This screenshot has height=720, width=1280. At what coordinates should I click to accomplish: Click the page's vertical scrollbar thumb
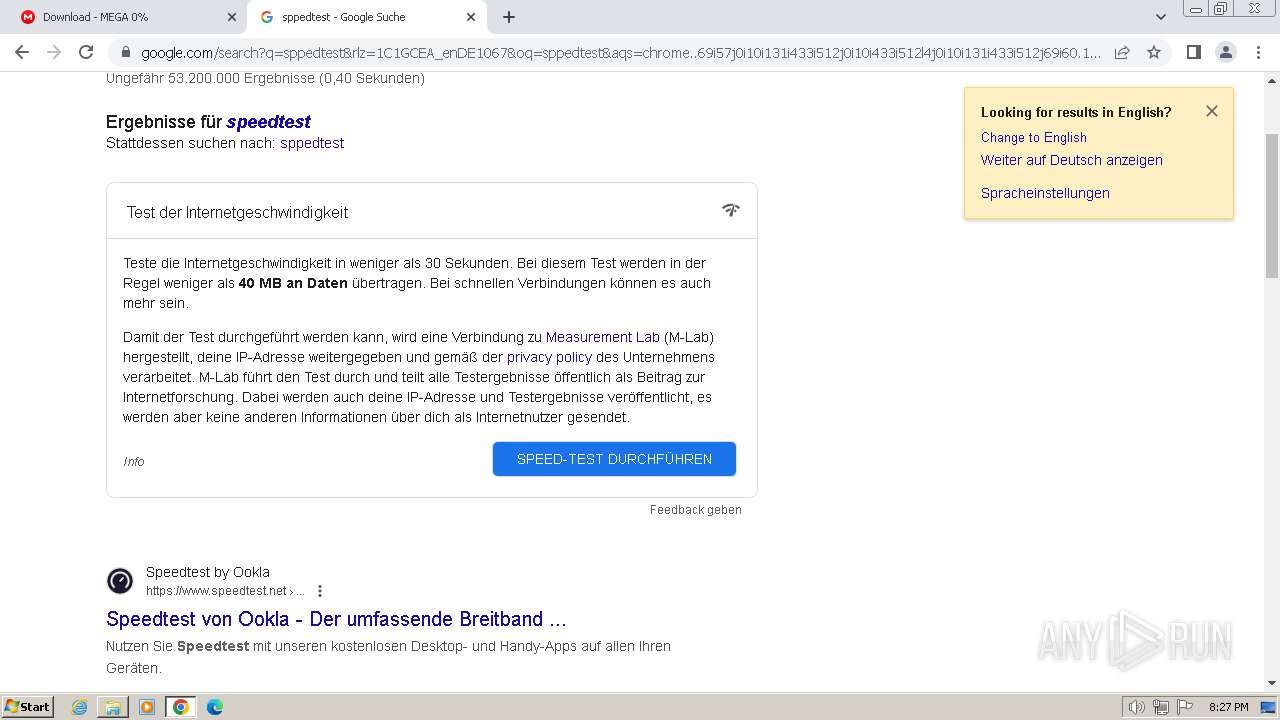(x=1272, y=205)
